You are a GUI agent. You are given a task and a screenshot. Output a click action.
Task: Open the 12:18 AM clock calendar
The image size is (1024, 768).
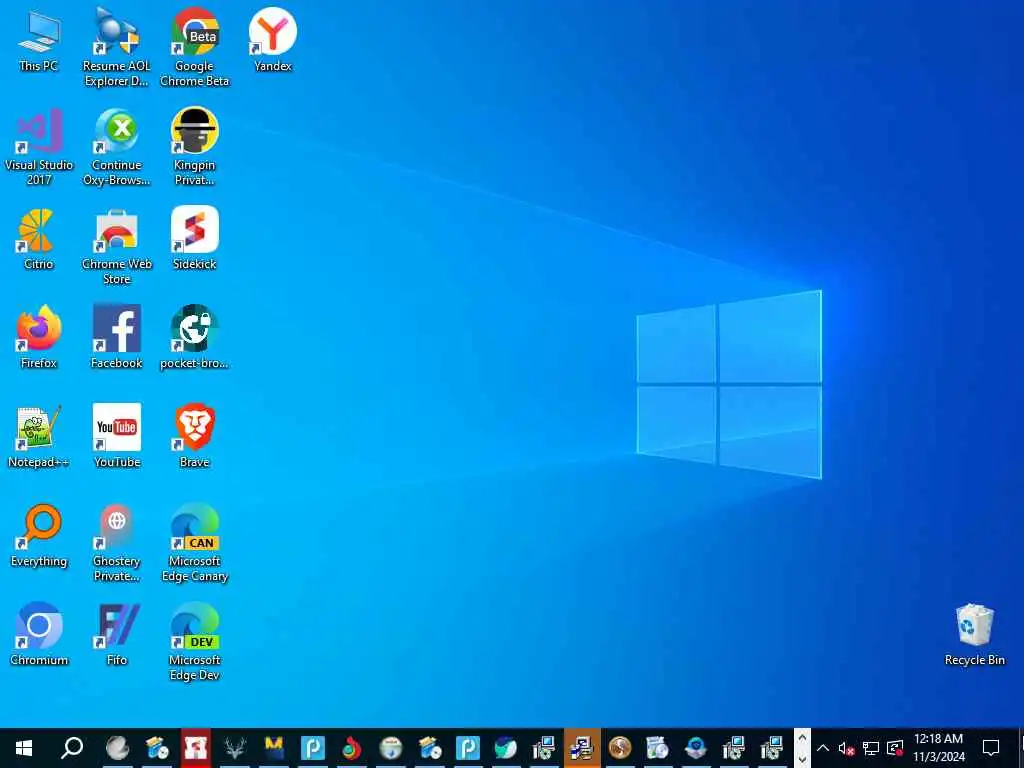click(x=938, y=748)
